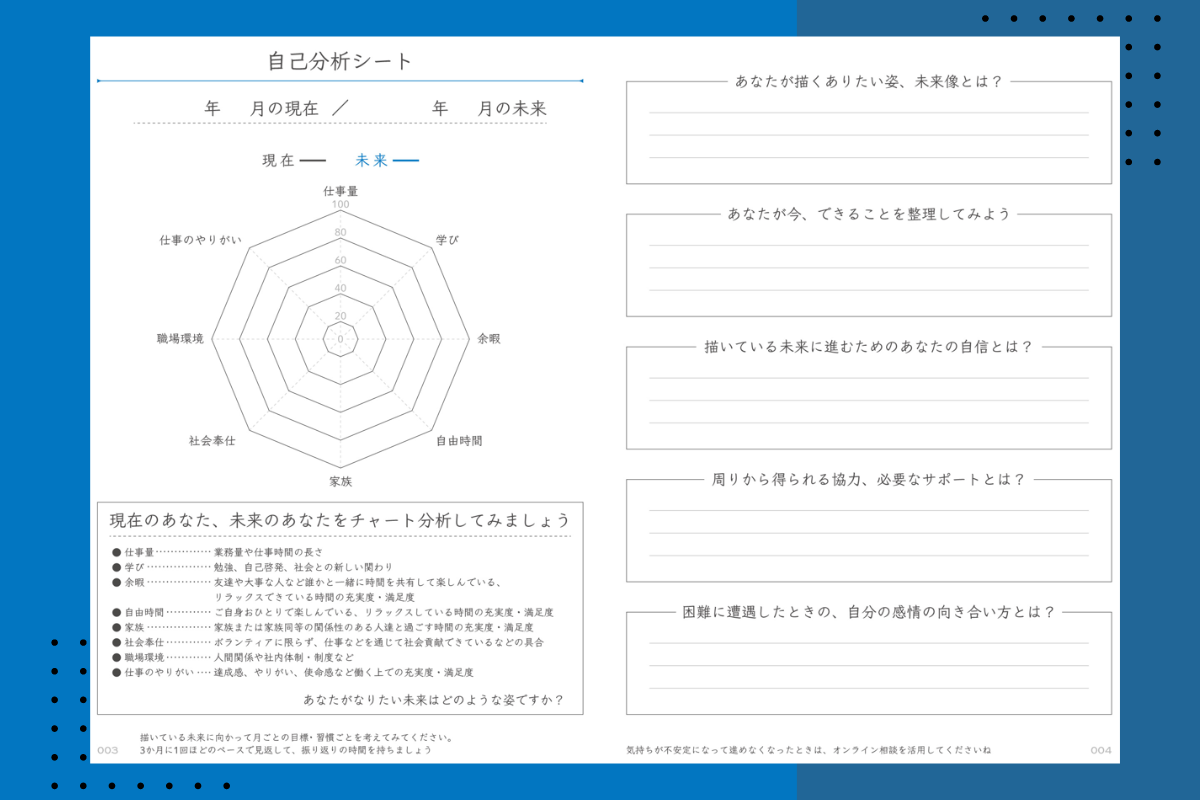Pick the 自由時間 radar axis label
This screenshot has width=1200, height=800.
pyautogui.click(x=459, y=440)
